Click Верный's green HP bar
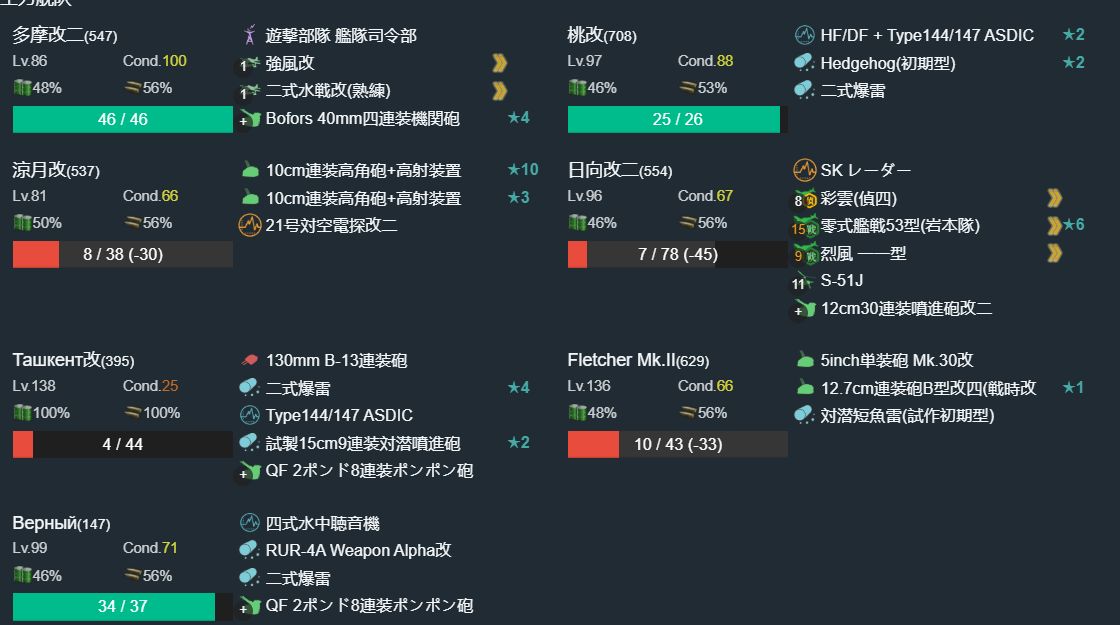1120x625 pixels. (112, 606)
